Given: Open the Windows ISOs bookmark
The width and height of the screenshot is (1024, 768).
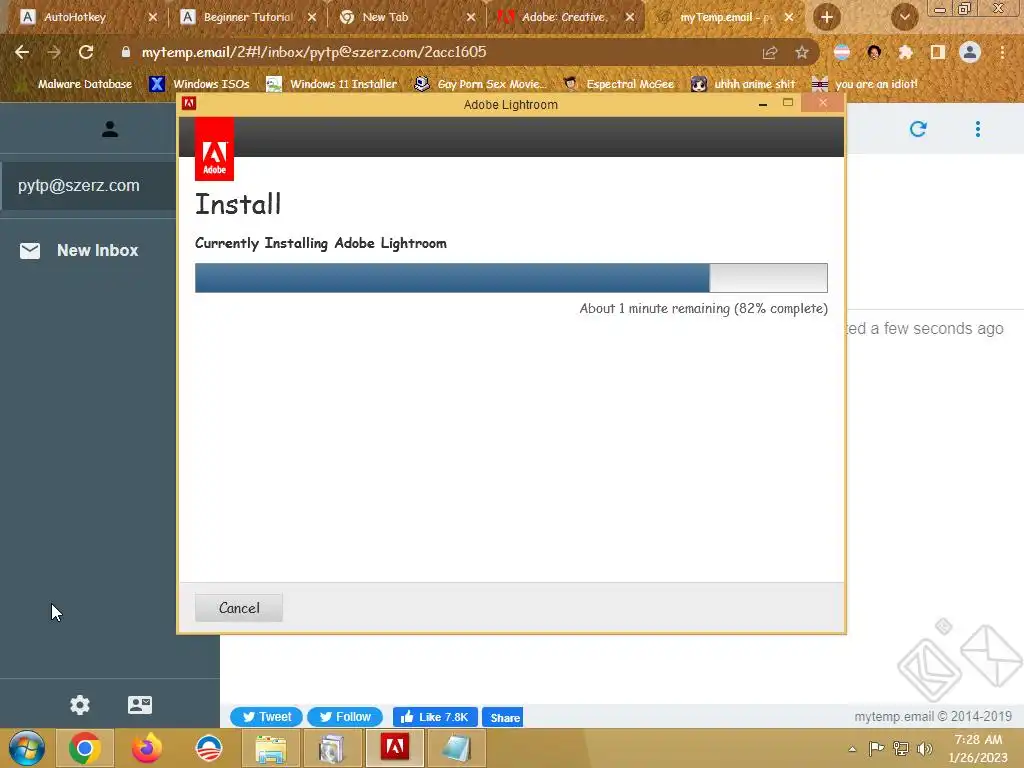Looking at the screenshot, I should (x=200, y=84).
